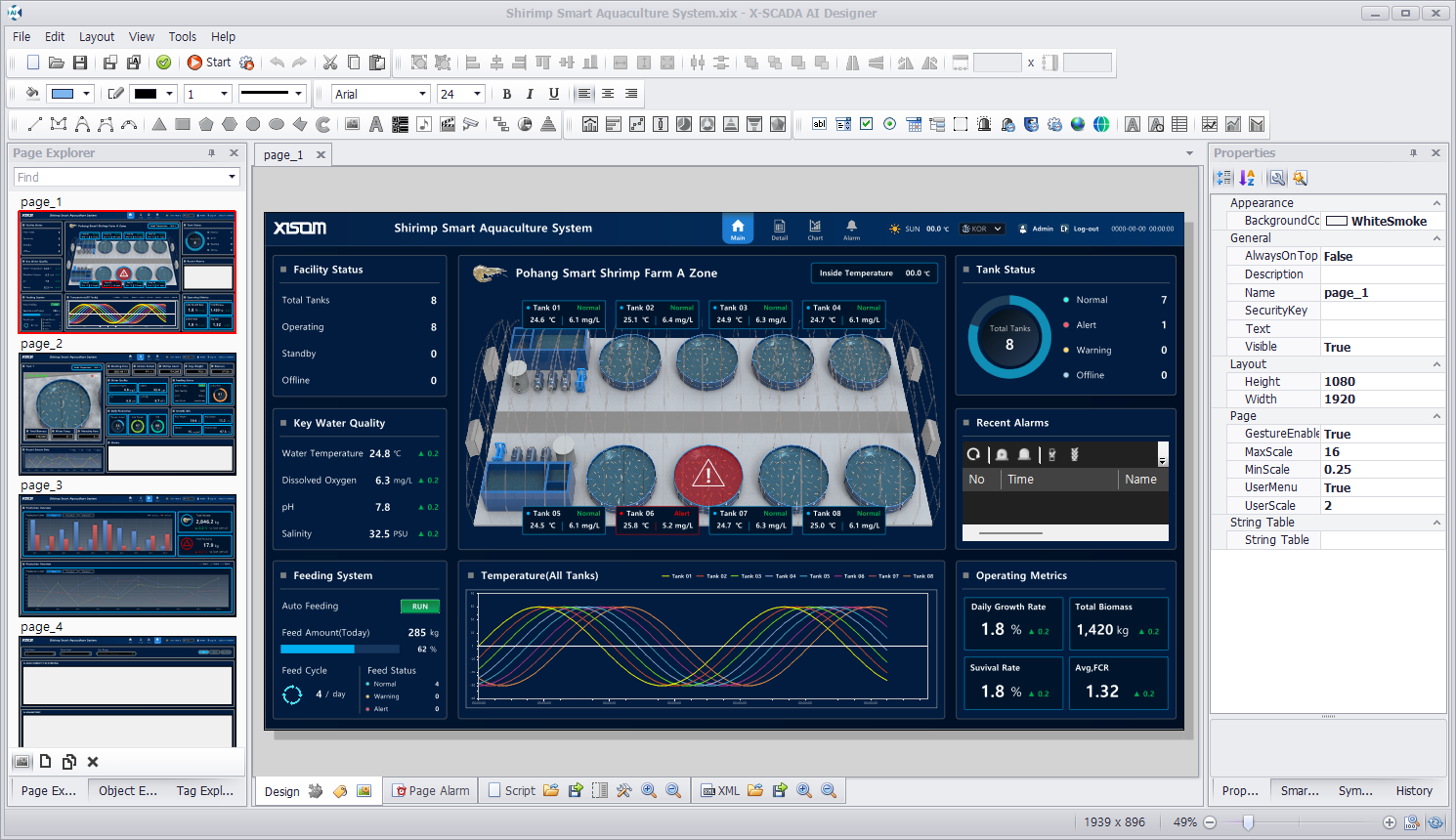The width and height of the screenshot is (1456, 840).
Task: Insert a CCTV camera object
Action: (x=471, y=124)
